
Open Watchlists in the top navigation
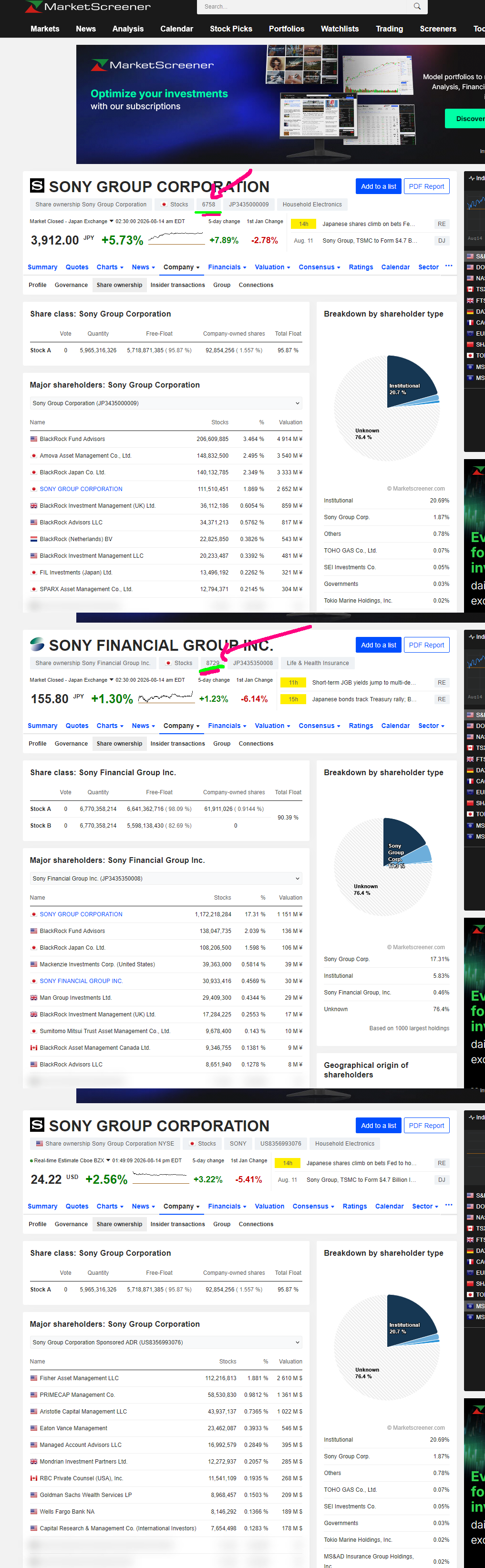pos(340,29)
